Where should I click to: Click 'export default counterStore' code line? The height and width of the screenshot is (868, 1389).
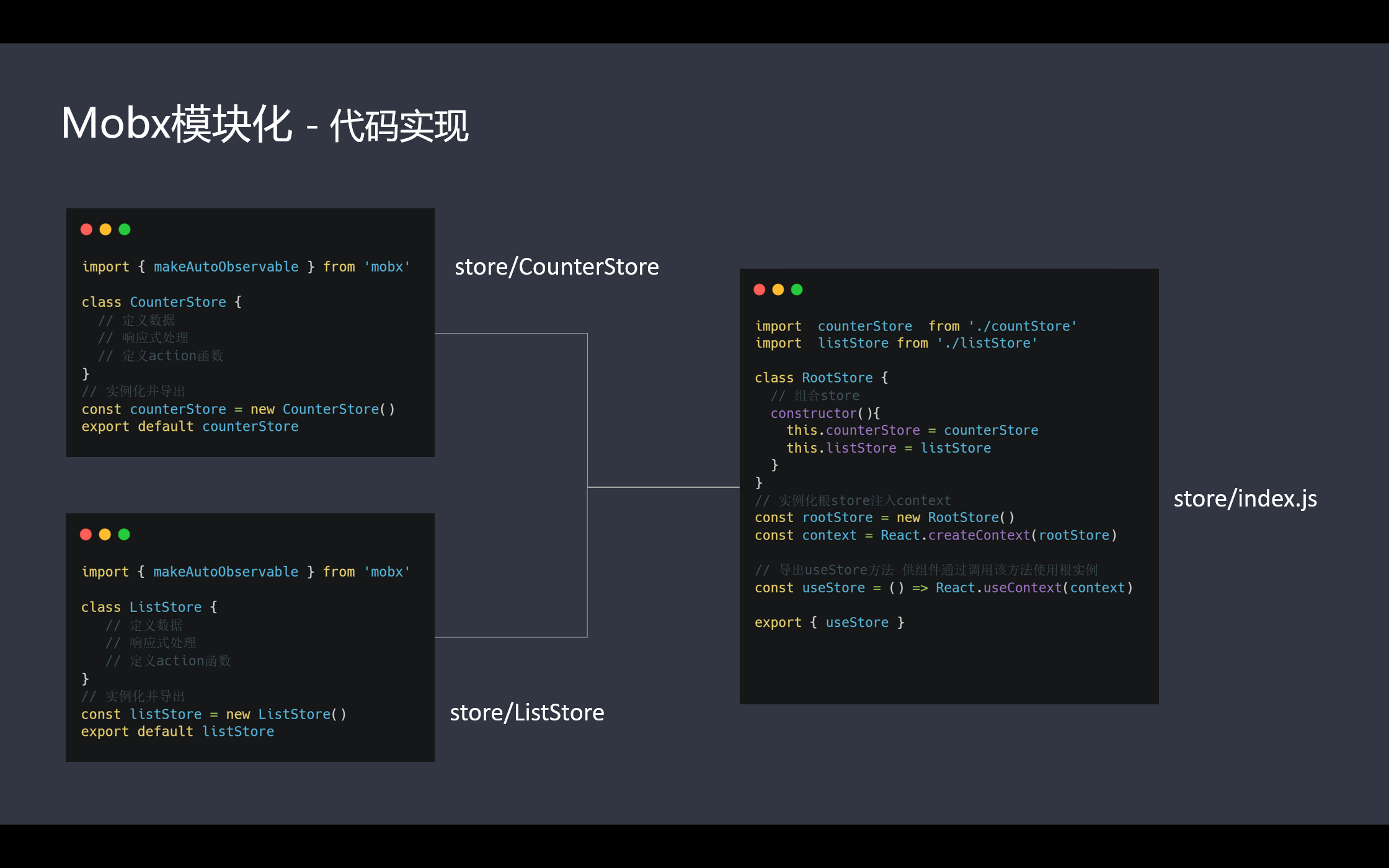pyautogui.click(x=190, y=427)
